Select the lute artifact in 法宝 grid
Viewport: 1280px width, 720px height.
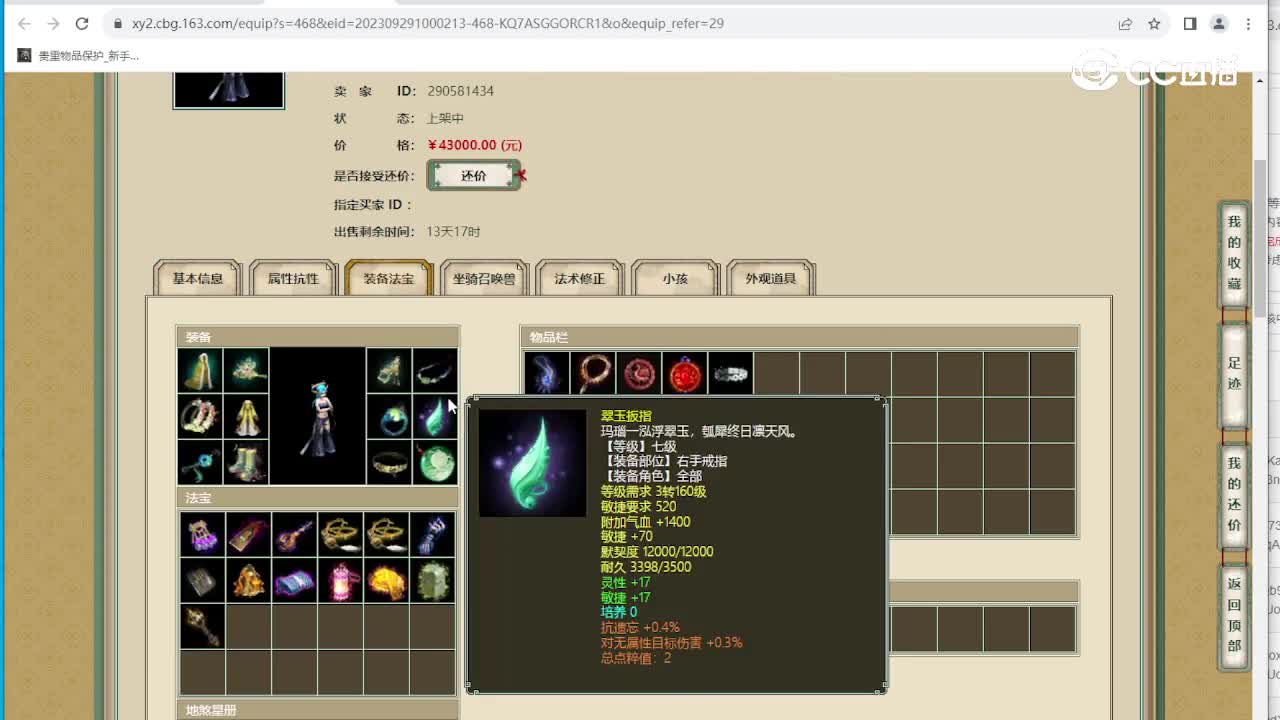[294, 534]
